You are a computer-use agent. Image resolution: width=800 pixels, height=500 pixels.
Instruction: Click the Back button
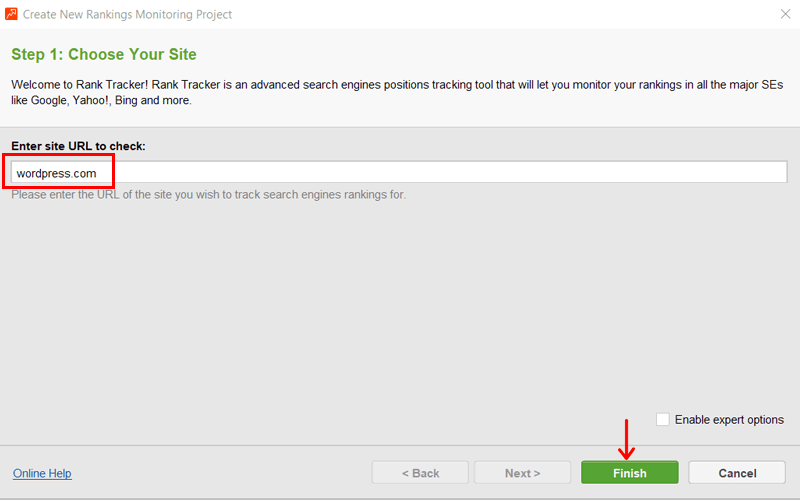420,472
